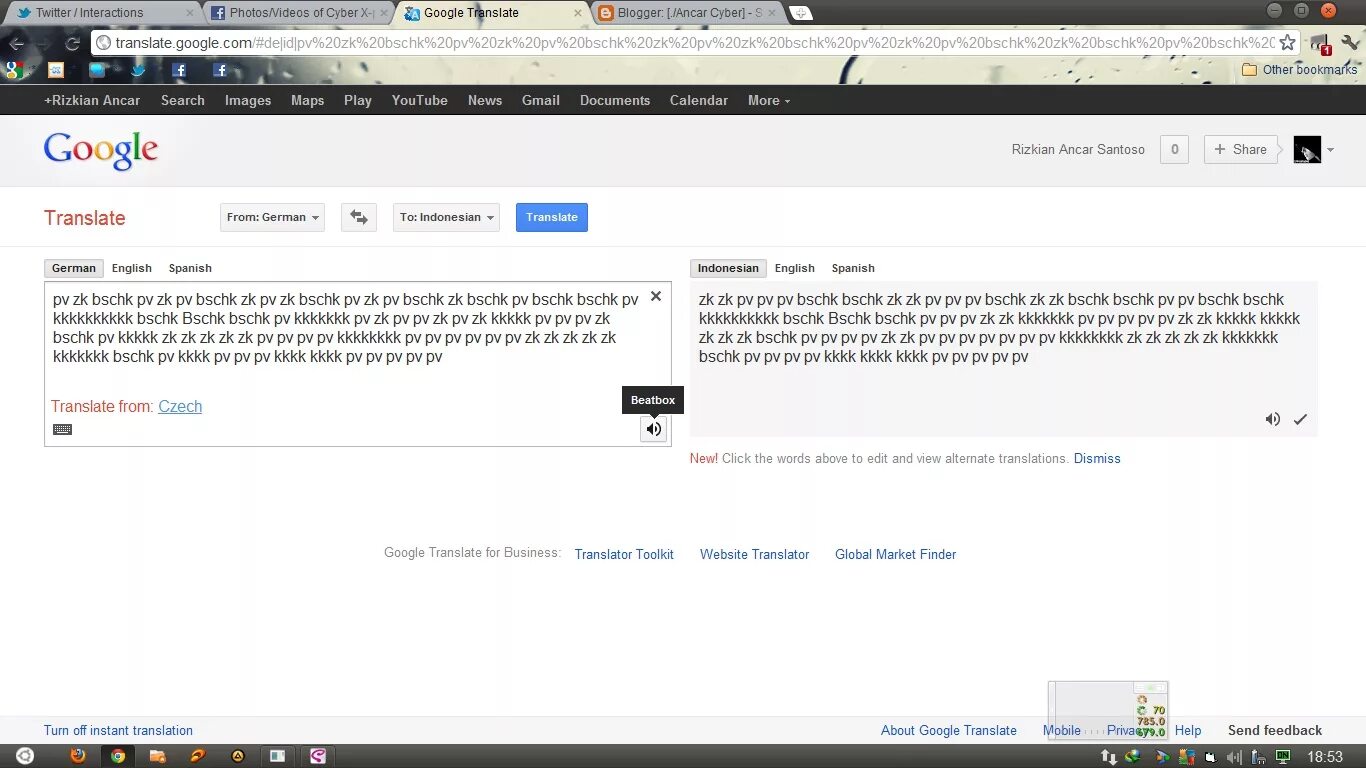1366x768 pixels.
Task: Open +Rizkian Ancar profile link
Action: pyautogui.click(x=92, y=100)
